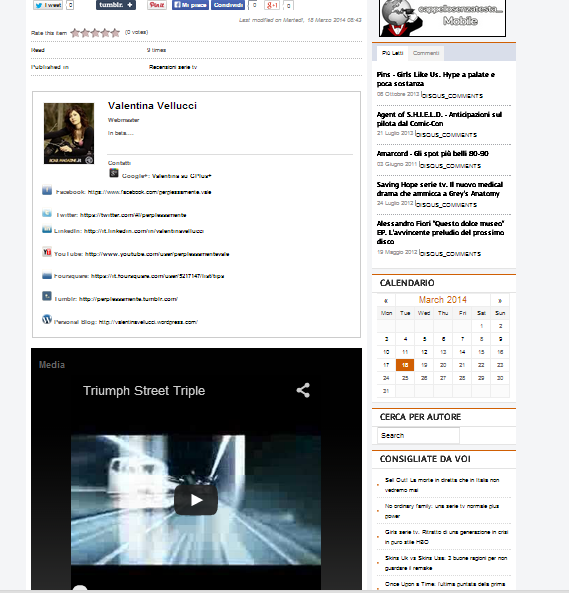
Task: Click the Google +1 button
Action: coord(272,5)
